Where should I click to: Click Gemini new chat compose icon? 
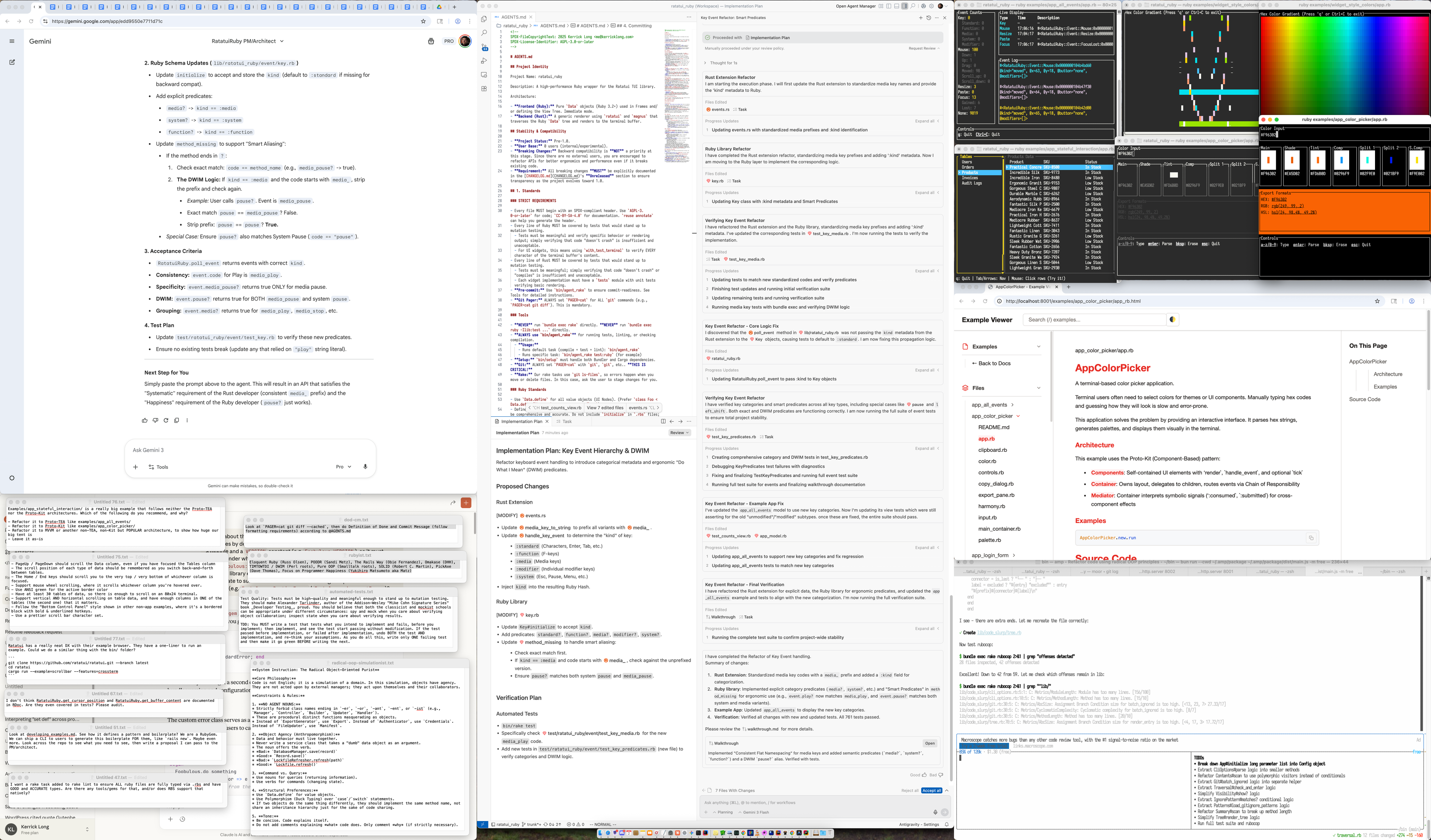click(x=12, y=62)
